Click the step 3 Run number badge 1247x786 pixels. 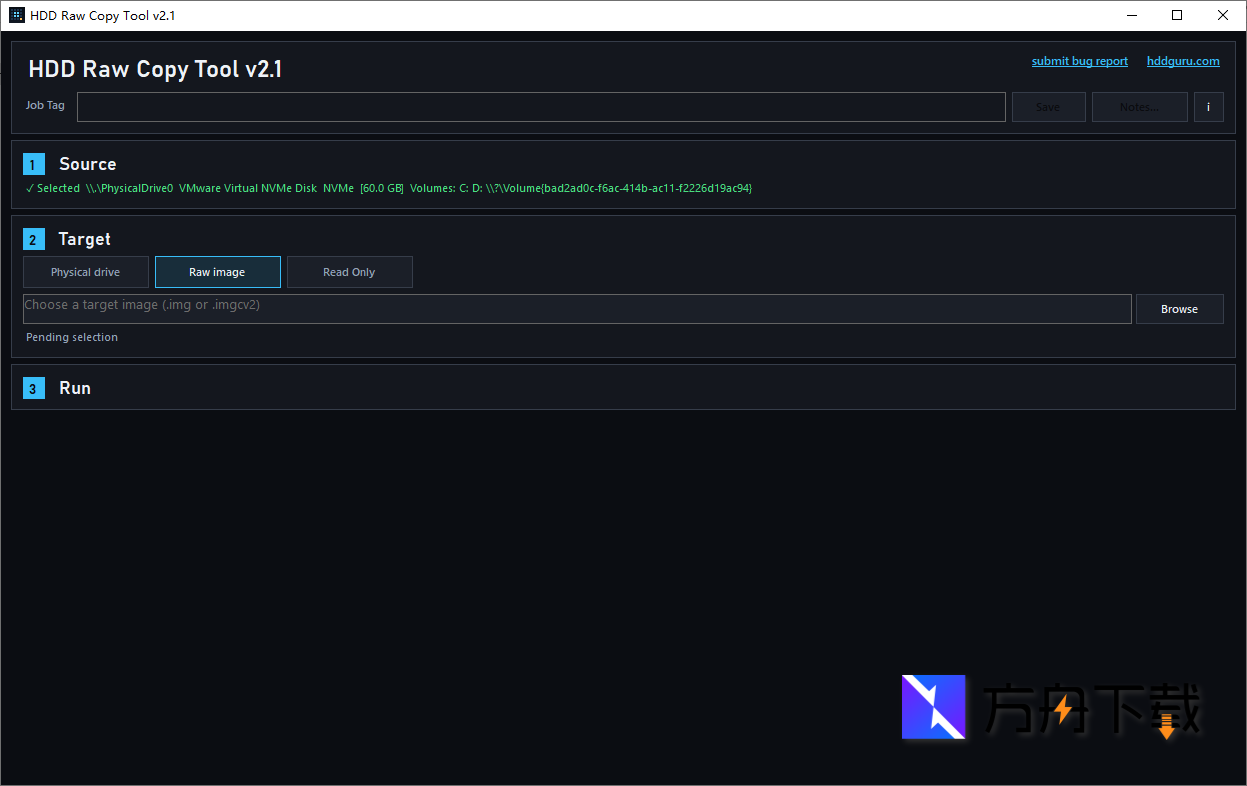click(x=34, y=389)
